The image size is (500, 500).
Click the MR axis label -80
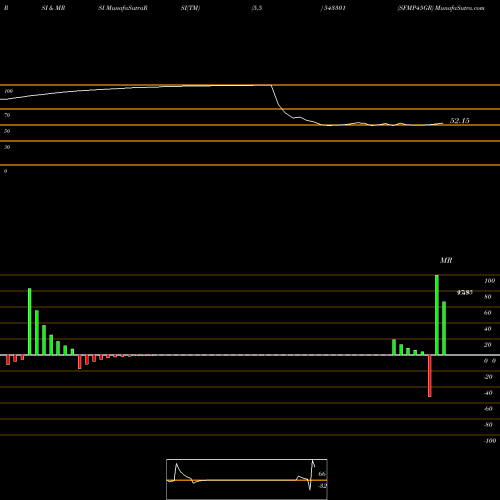(x=488, y=425)
